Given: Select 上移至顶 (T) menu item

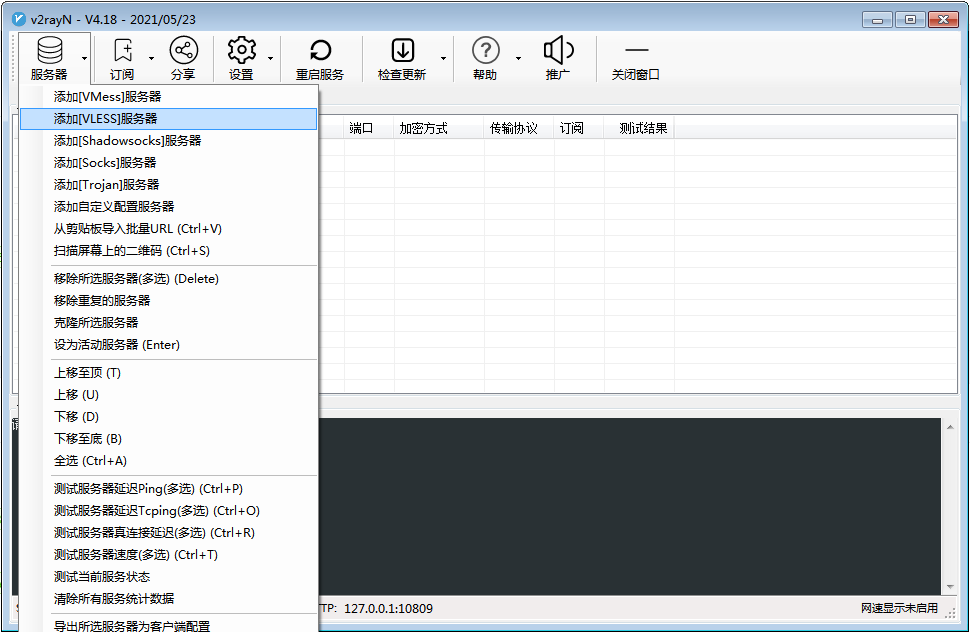Looking at the screenshot, I should point(168,373).
